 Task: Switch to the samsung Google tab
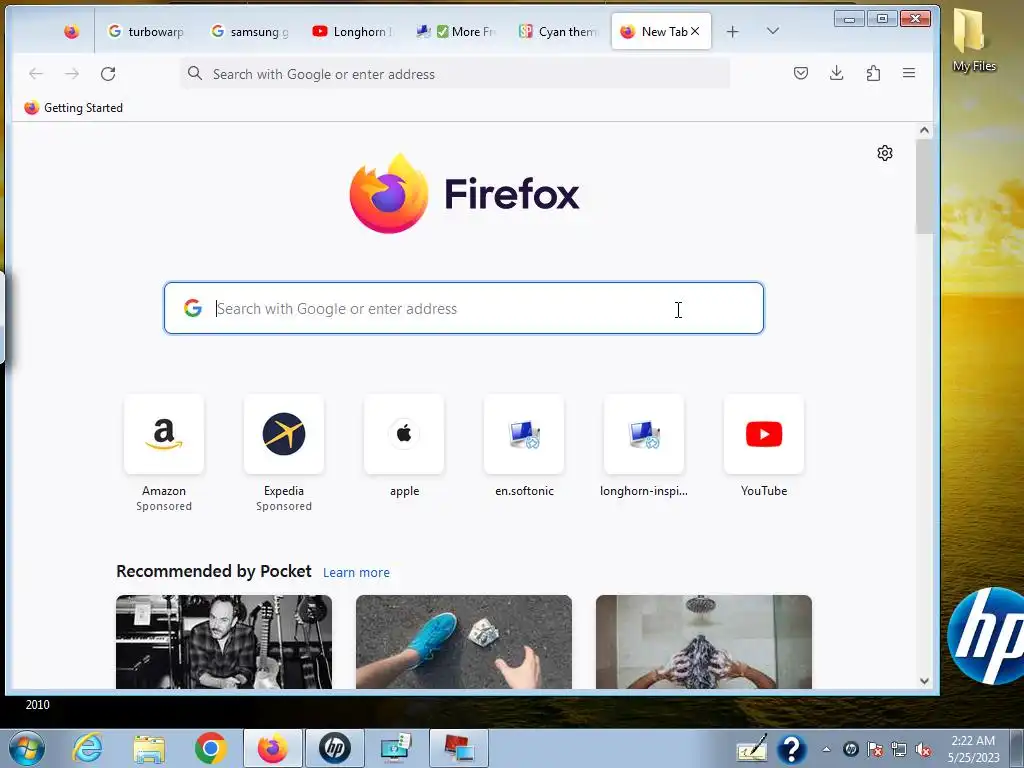(250, 31)
